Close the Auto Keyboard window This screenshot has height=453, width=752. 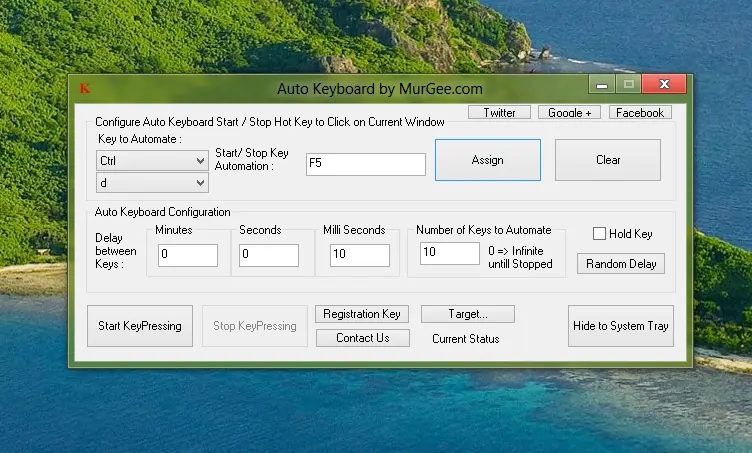click(x=664, y=84)
